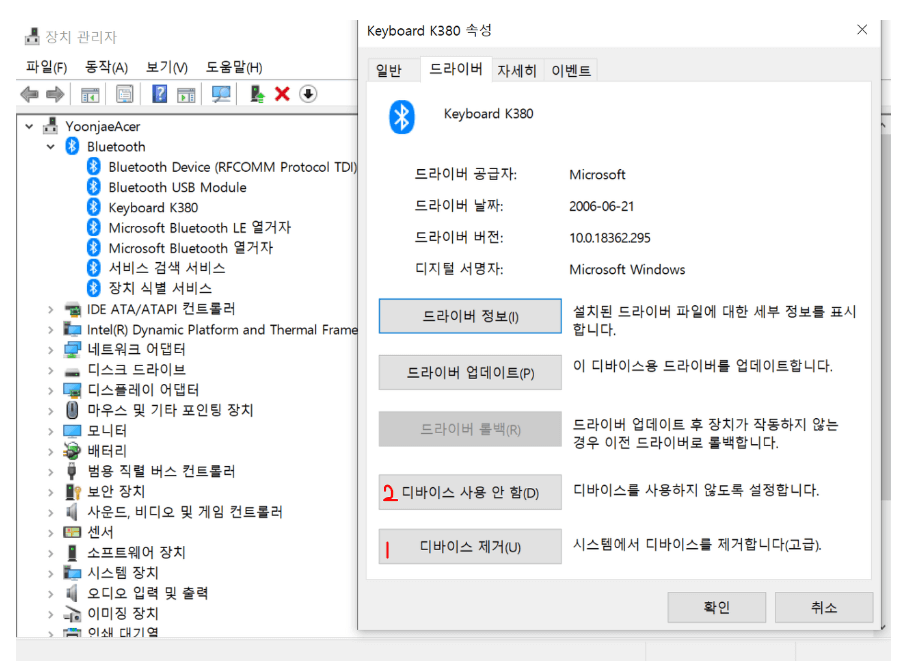902x669 pixels.
Task: Cancel with the 취소 button
Action: tap(824, 607)
